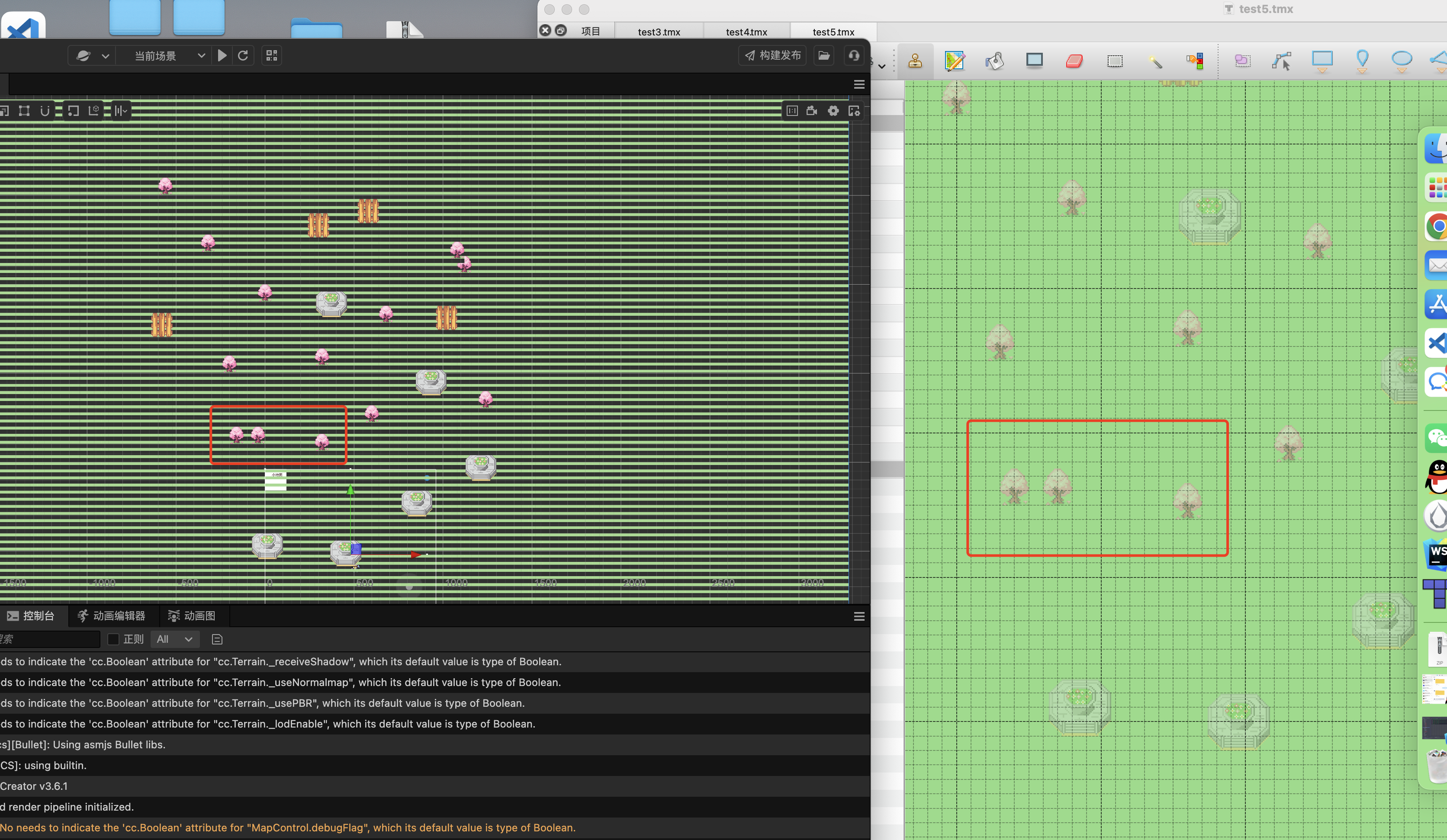
Task: Select the Stamp Brush tool
Action: [915, 60]
